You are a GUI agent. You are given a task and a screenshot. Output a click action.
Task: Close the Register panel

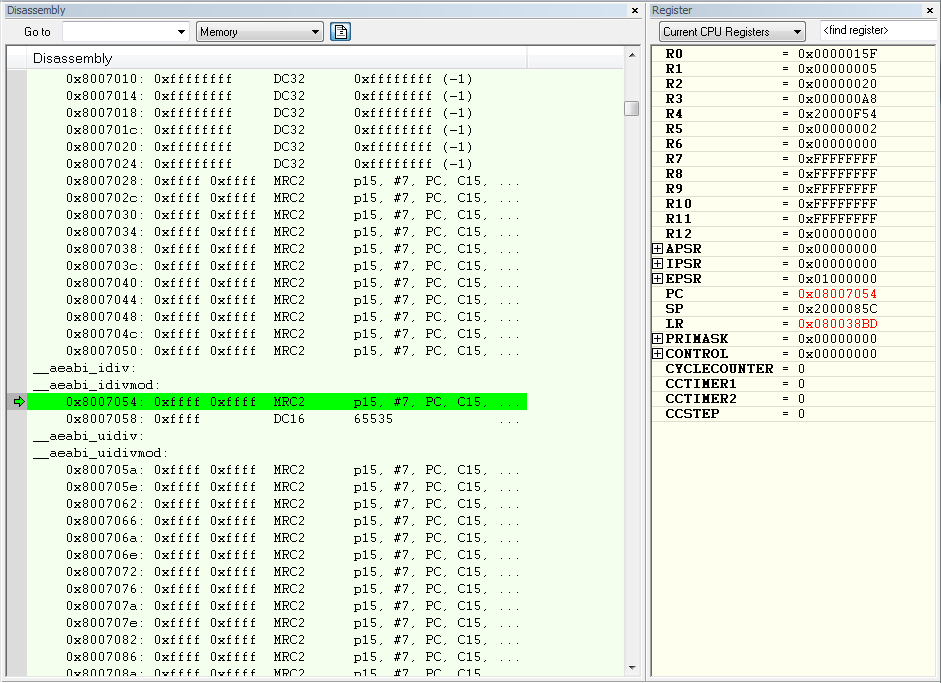pos(930,10)
